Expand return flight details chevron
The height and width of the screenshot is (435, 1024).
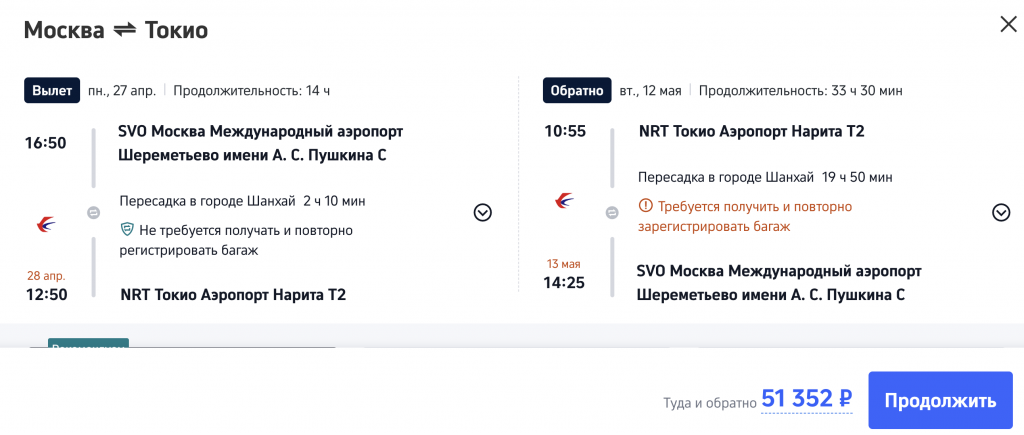pos(1001,212)
